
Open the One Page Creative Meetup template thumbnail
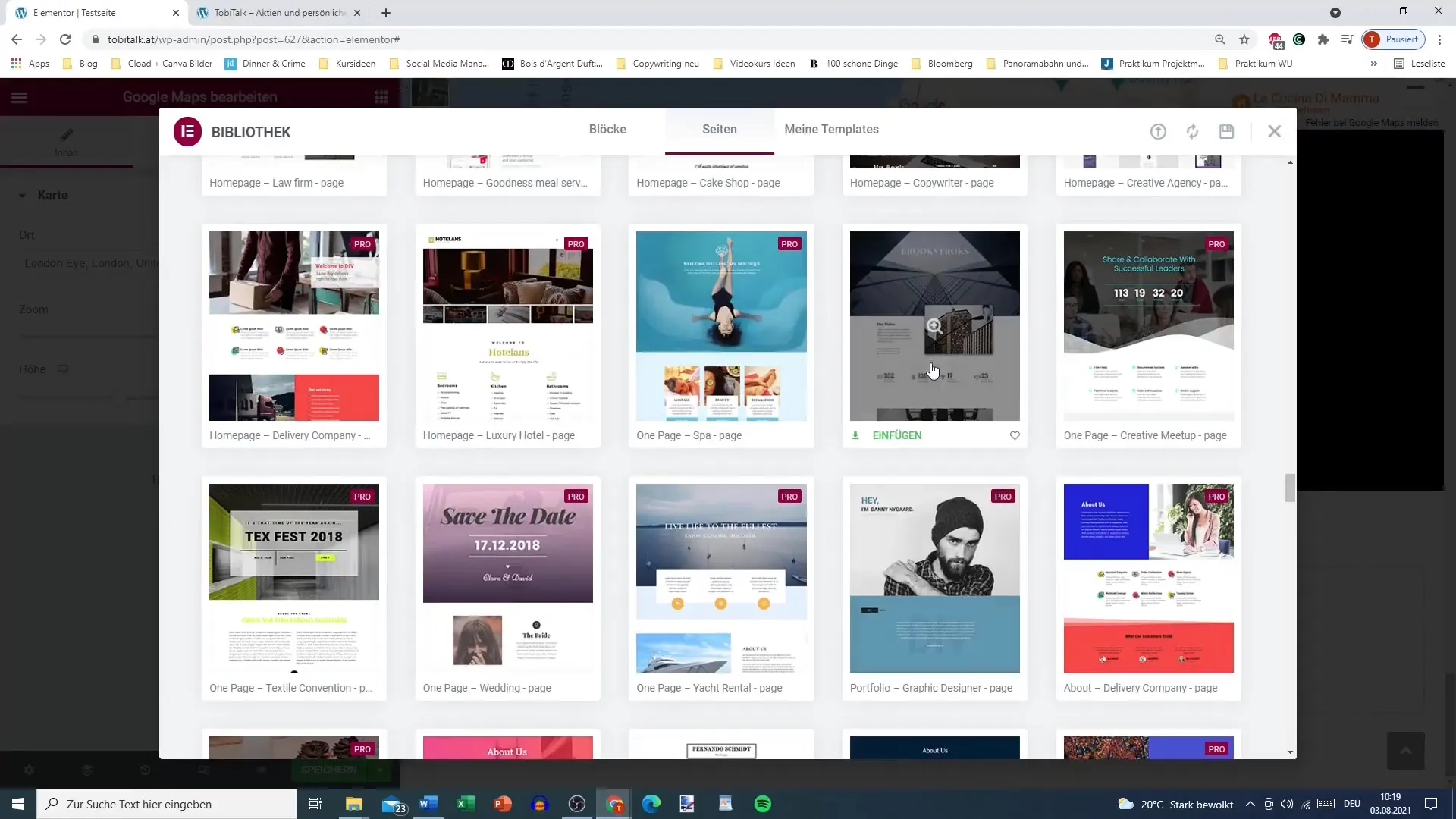1148,326
